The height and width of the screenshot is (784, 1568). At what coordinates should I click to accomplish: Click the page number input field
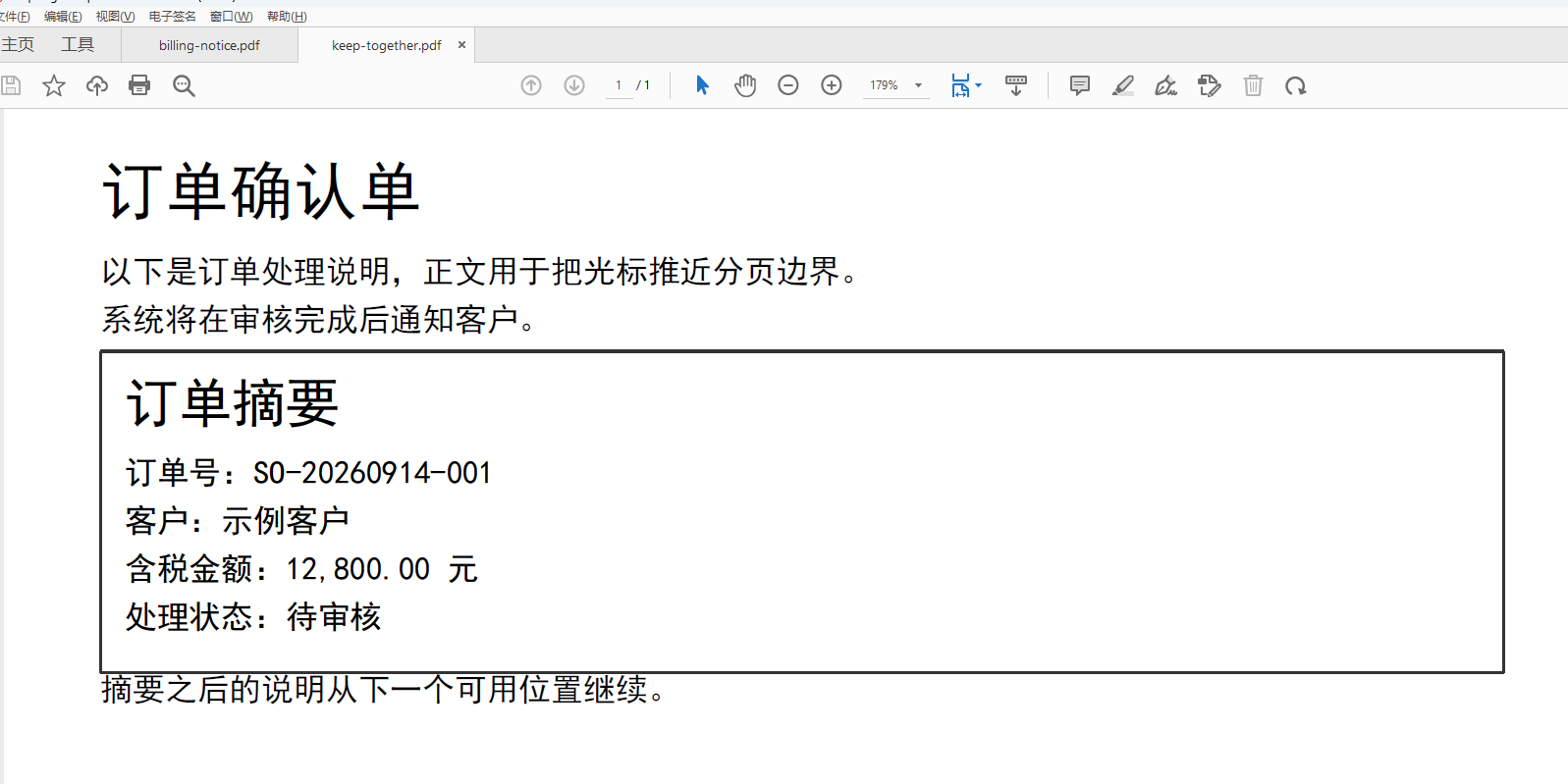619,85
